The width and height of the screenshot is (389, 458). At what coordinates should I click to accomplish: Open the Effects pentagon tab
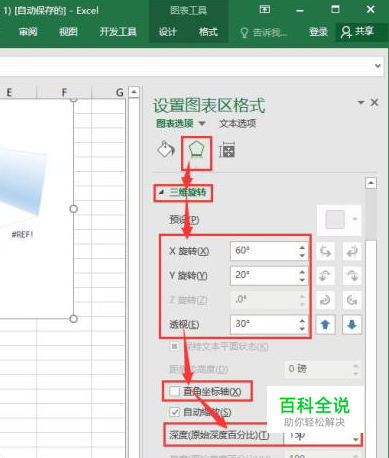coord(196,149)
